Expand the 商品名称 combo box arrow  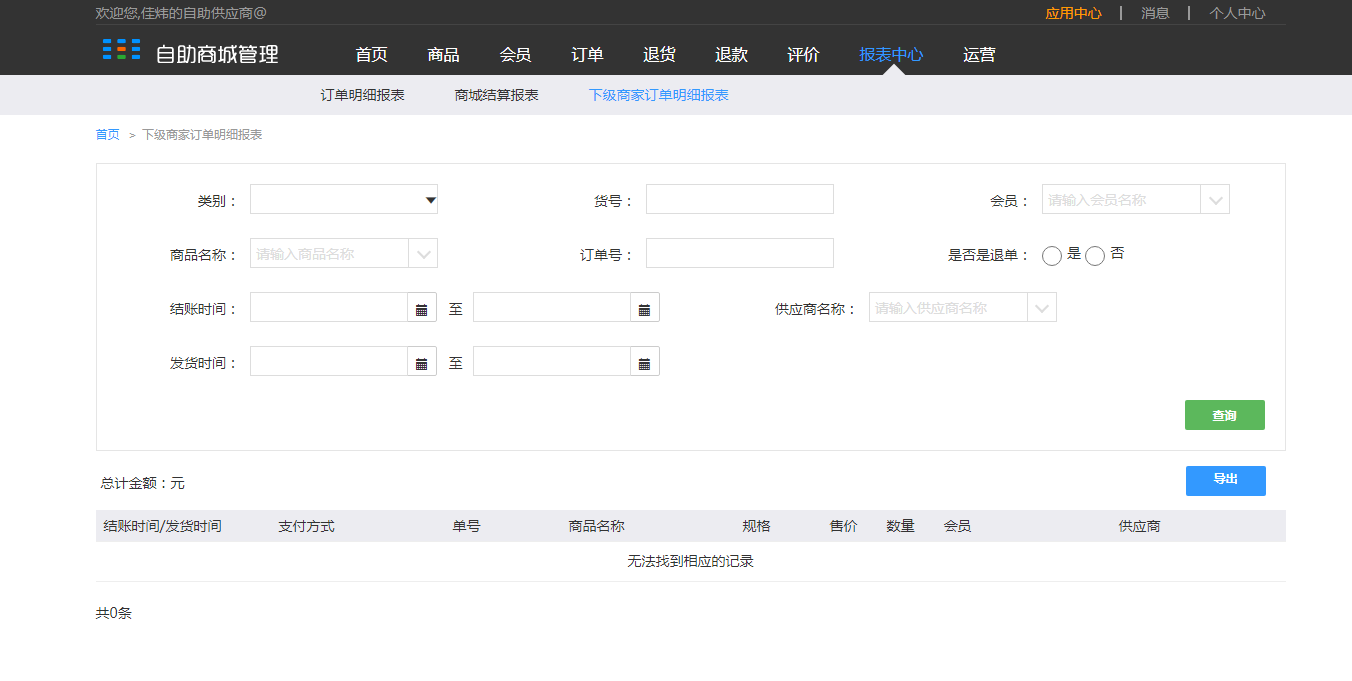424,254
